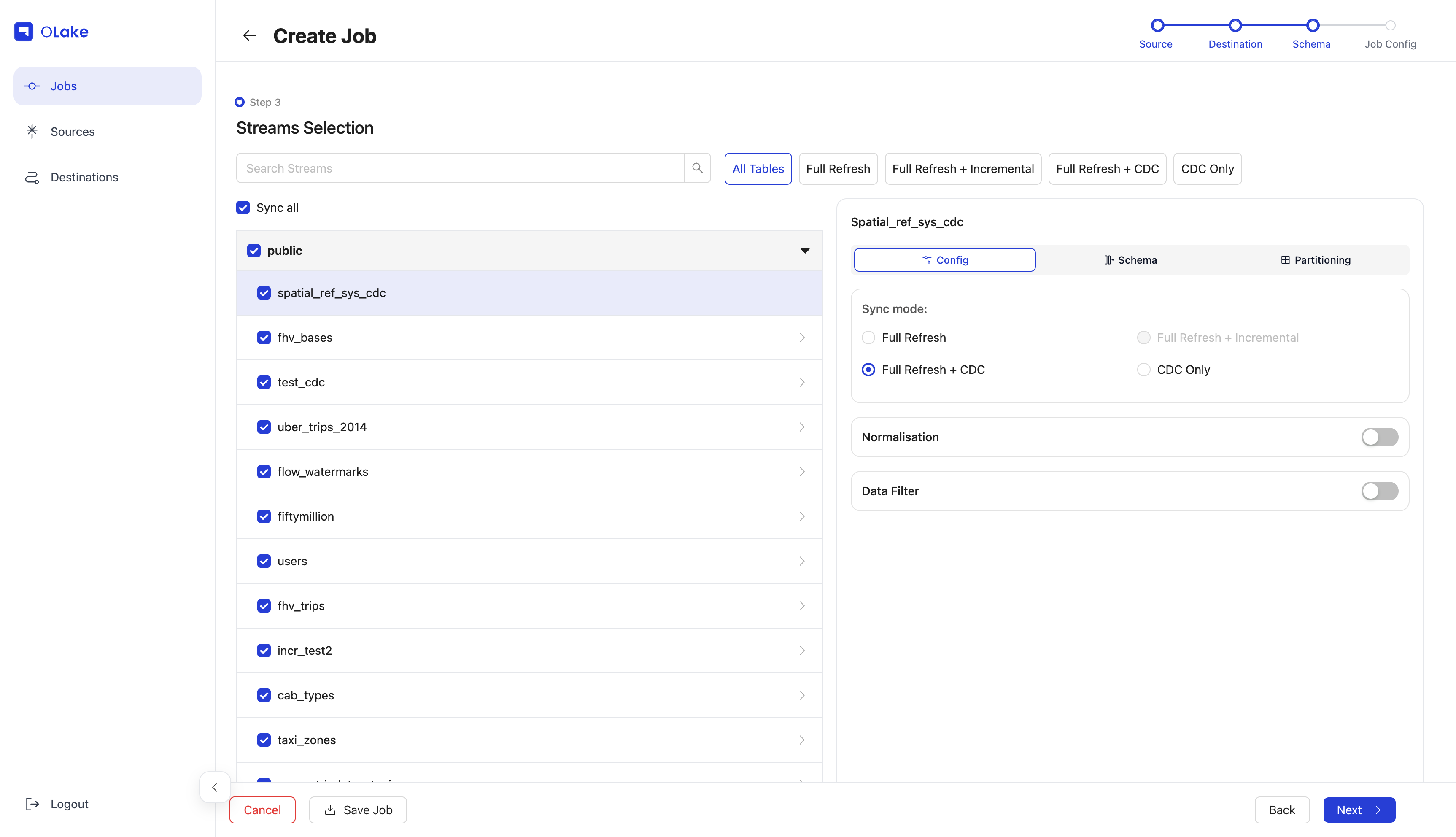This screenshot has height=837, width=1456.
Task: Uncheck test_cdc stream checkbox
Action: pos(264,382)
